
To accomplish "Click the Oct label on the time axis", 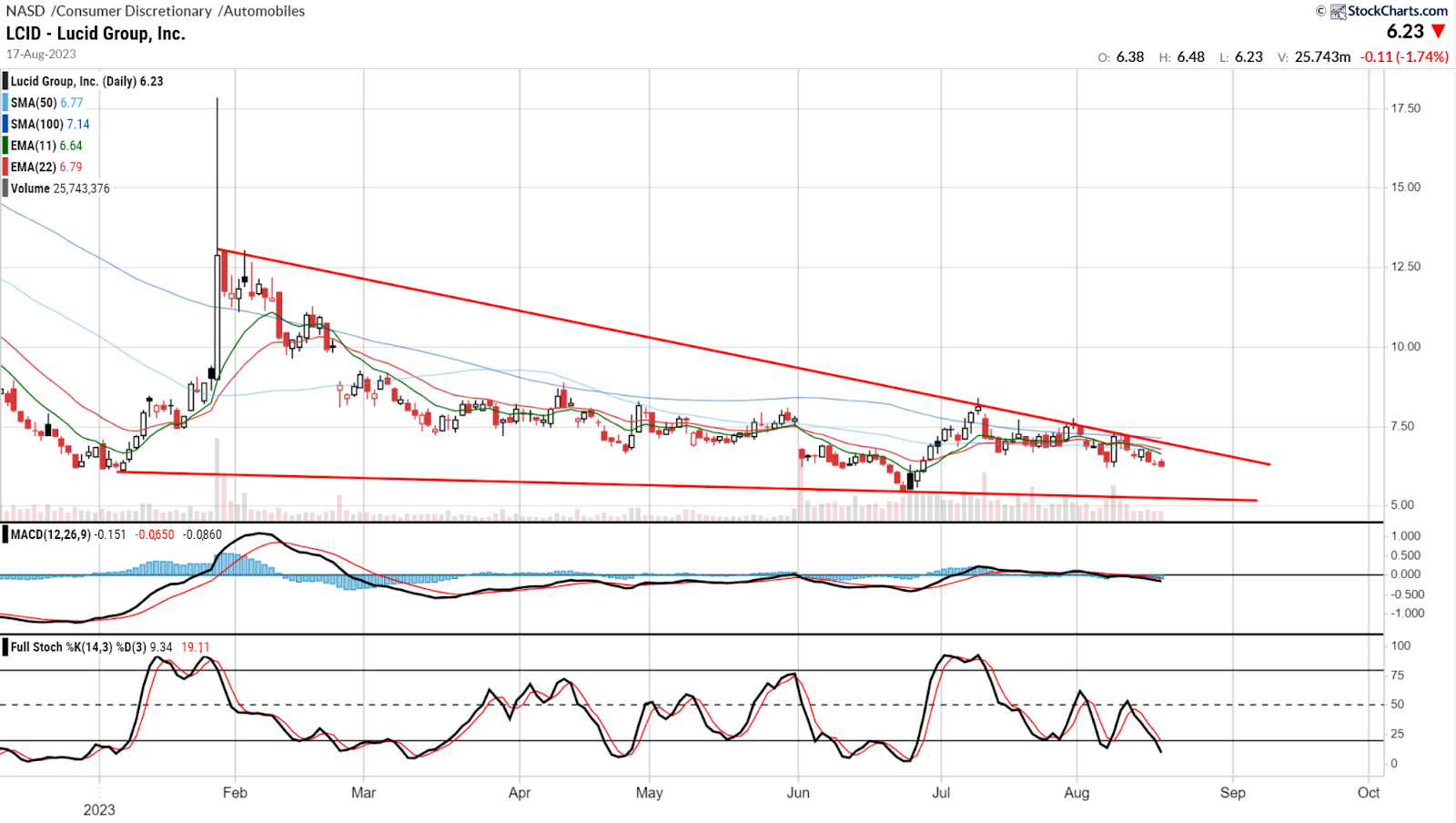I will point(1369,793).
